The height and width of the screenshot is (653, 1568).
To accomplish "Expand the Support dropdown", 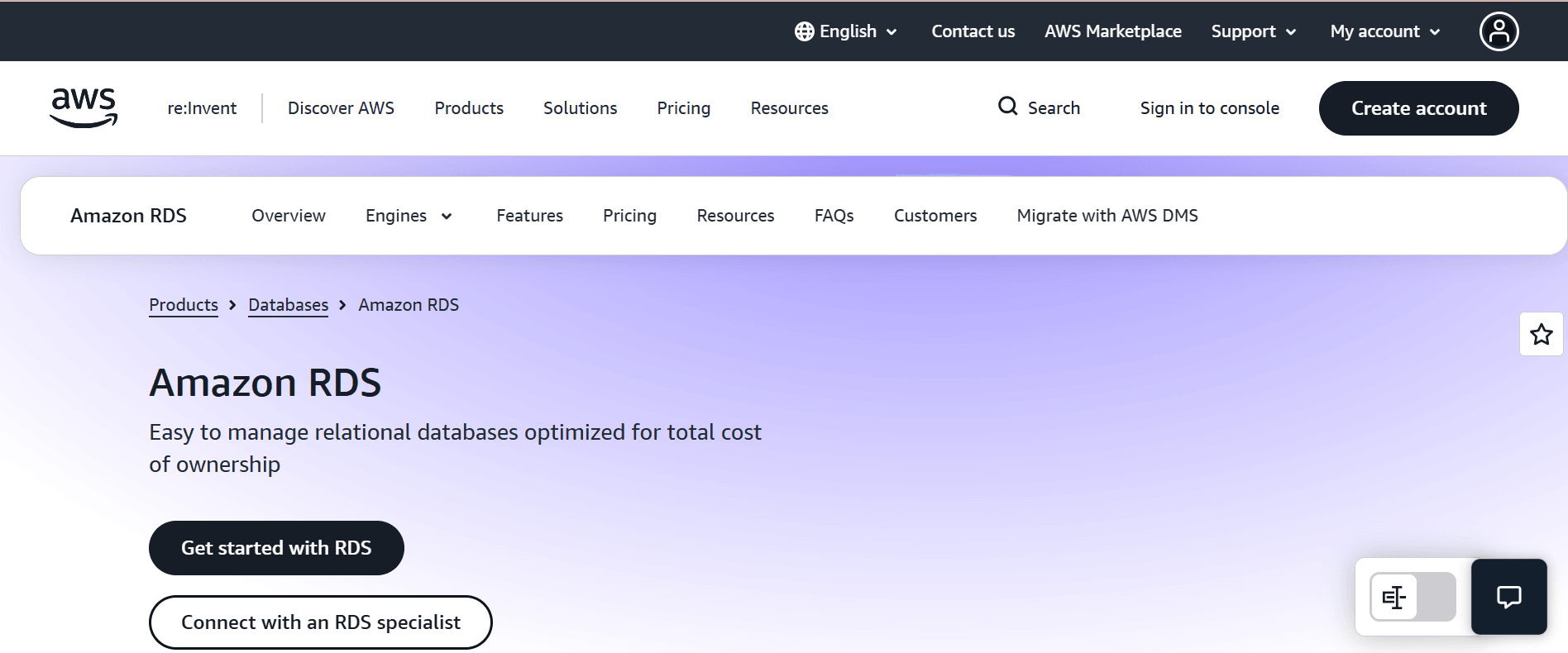I will click(x=1254, y=31).
